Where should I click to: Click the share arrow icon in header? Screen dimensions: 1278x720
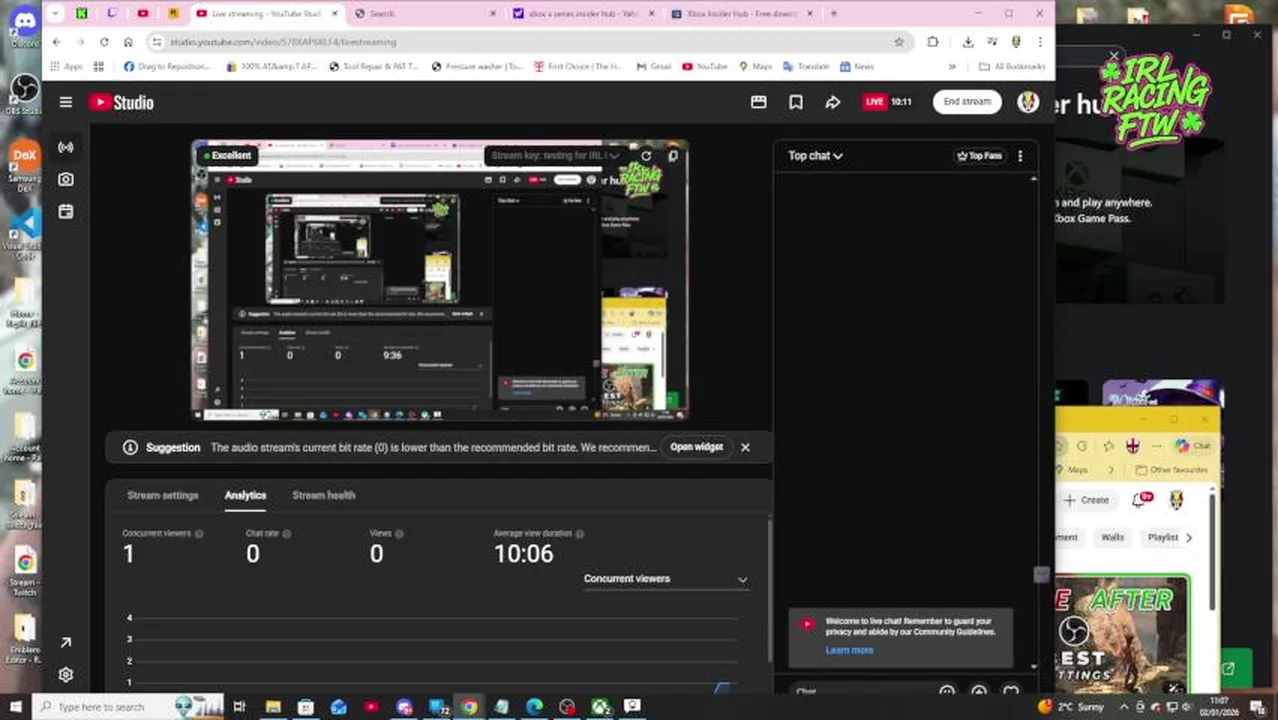pyautogui.click(x=832, y=102)
